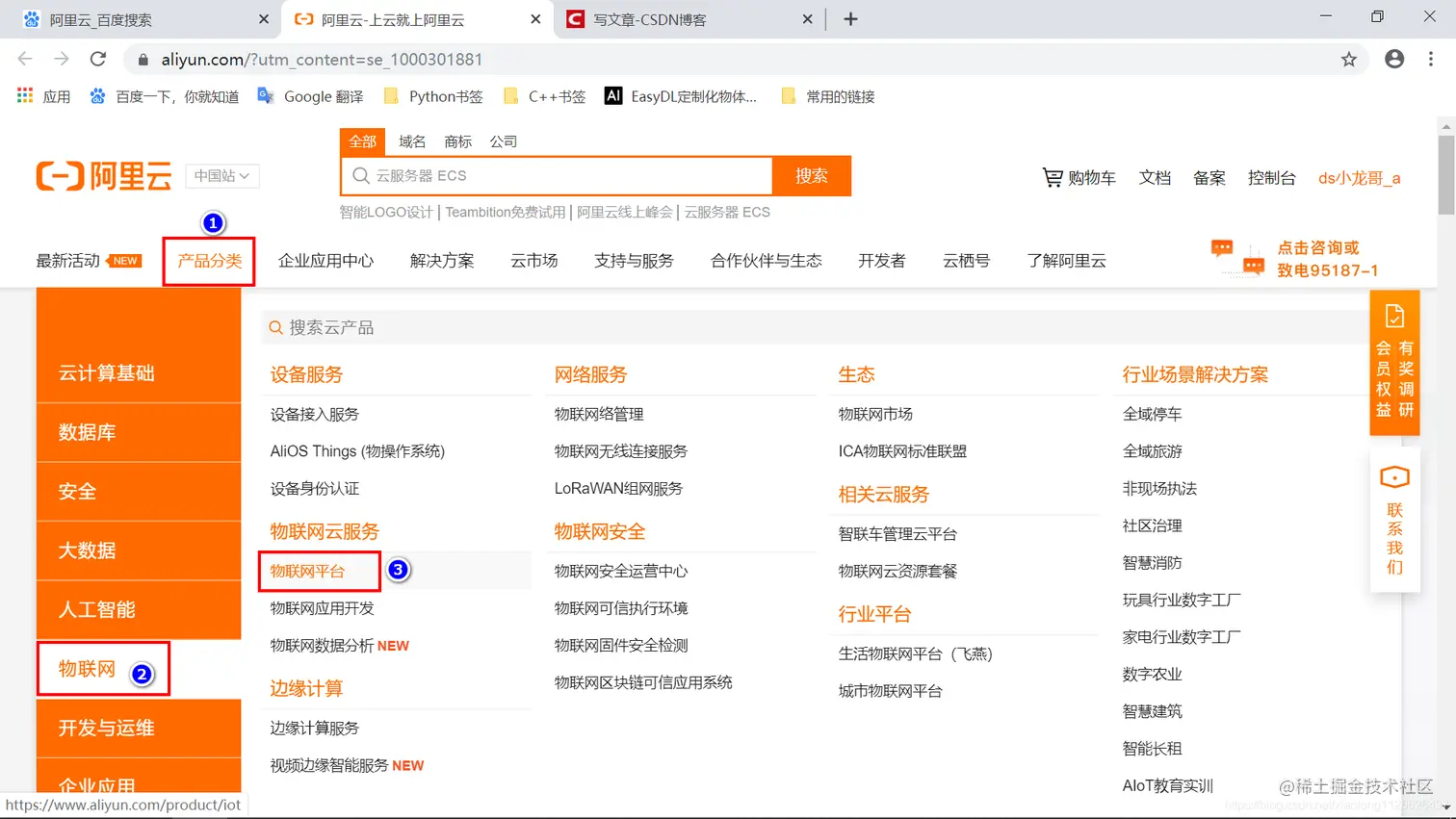Select 数据库 in the category sidebar
1456x819 pixels.
pos(139,433)
